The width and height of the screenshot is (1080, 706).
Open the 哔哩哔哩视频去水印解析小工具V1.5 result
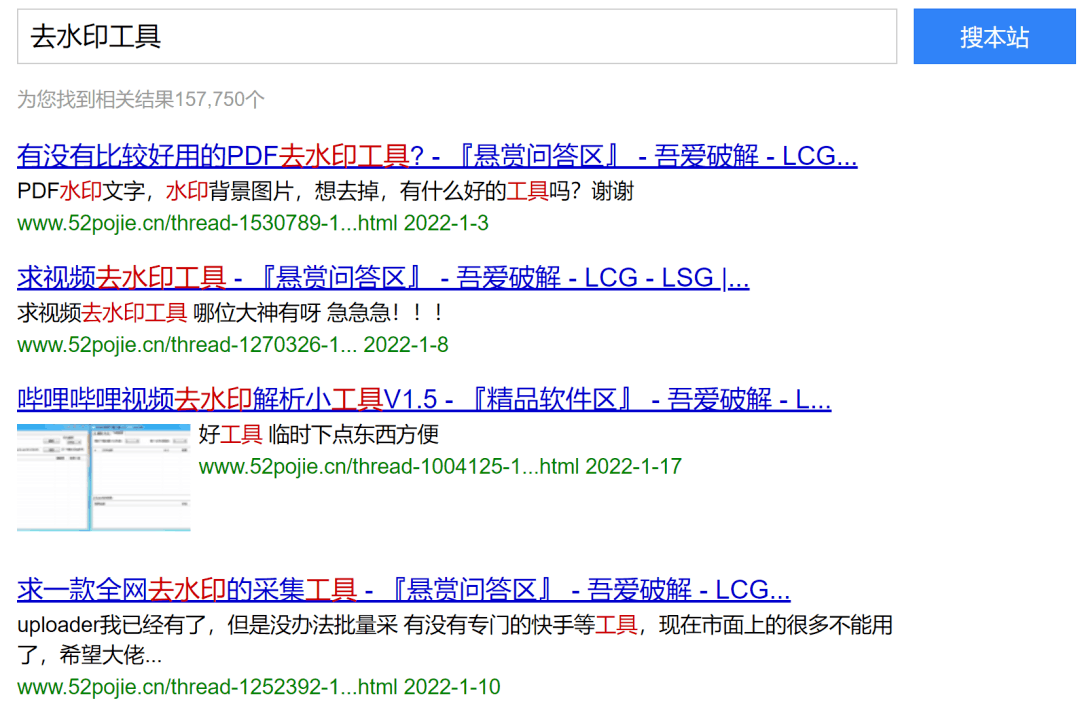424,399
